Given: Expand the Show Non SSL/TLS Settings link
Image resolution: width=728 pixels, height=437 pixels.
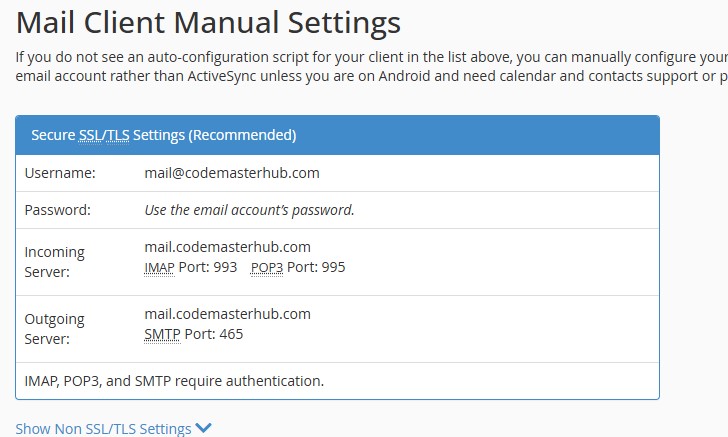Looking at the screenshot, I should pos(103,429).
